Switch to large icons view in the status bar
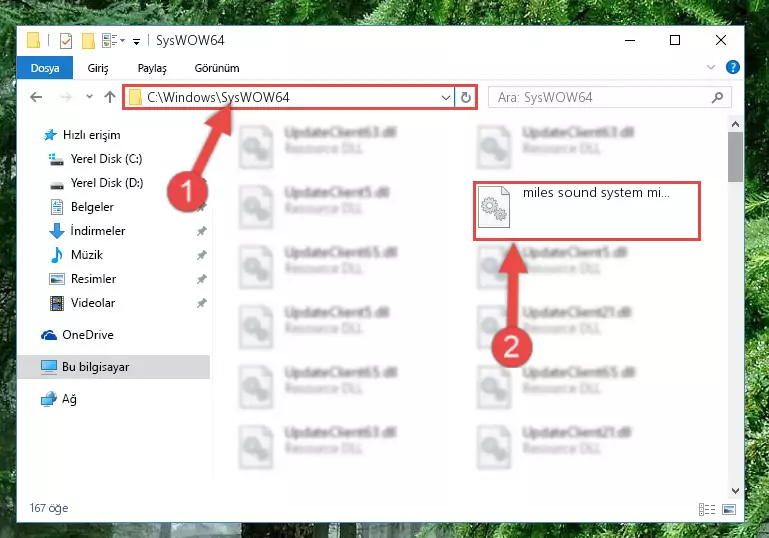769x538 pixels. (x=729, y=510)
